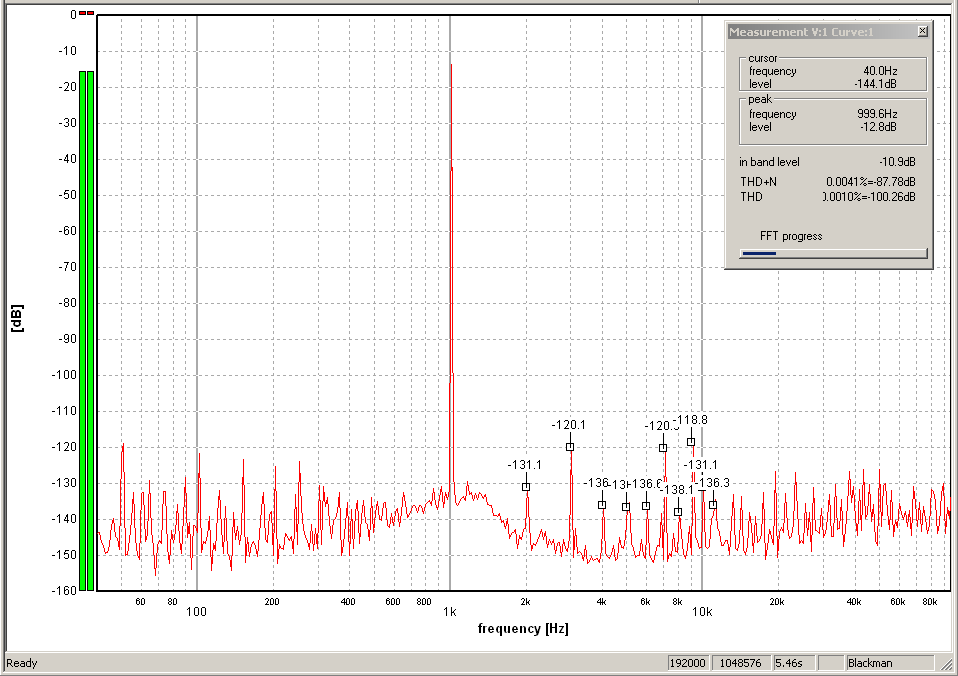Click the FFT progress bar
958x676 pixels.
click(833, 254)
